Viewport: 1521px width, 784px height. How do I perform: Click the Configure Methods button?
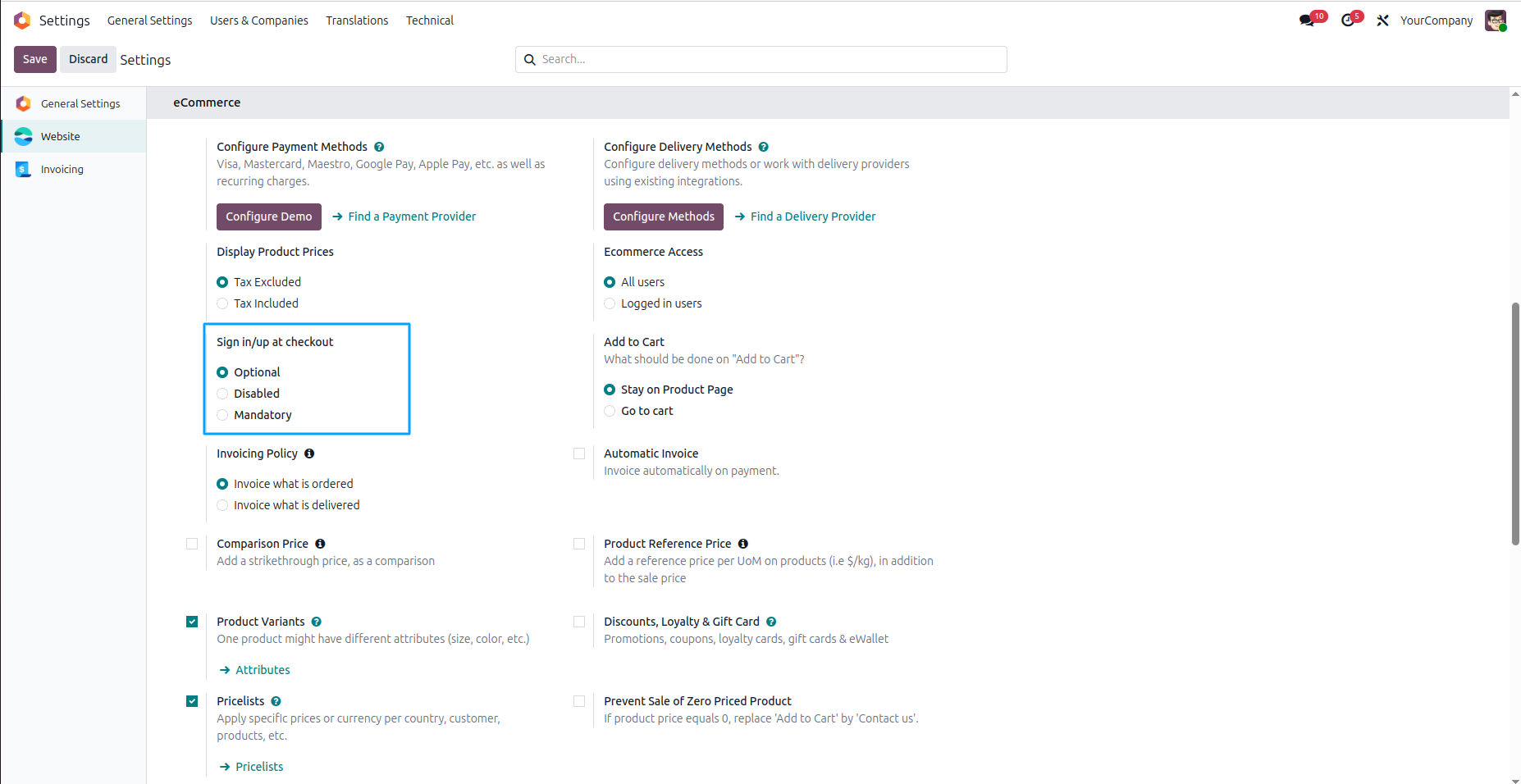664,217
